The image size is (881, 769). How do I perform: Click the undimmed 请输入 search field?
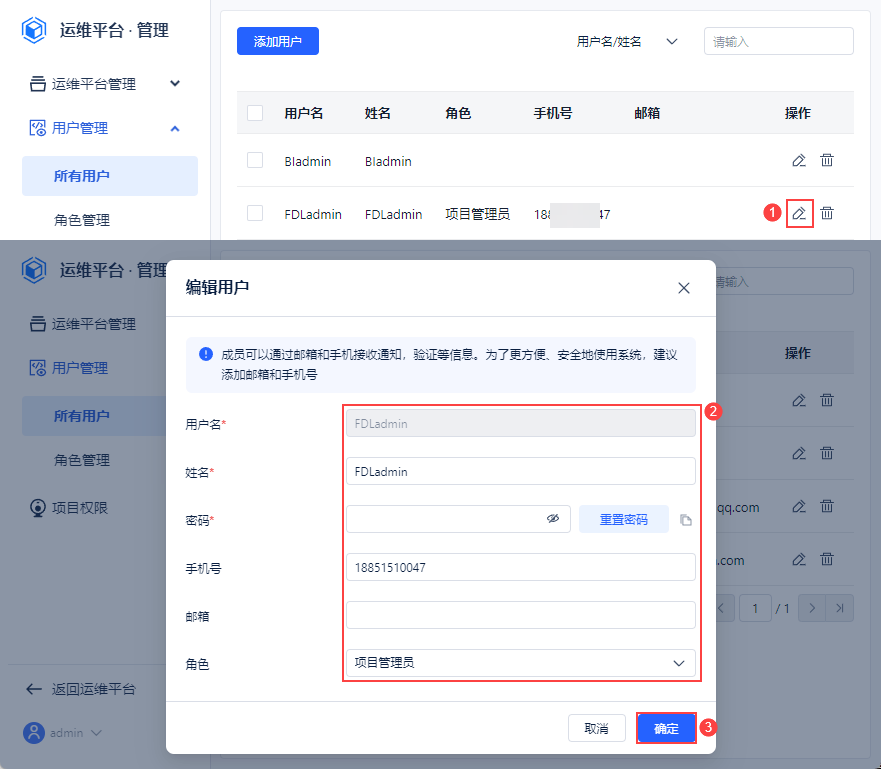[779, 42]
